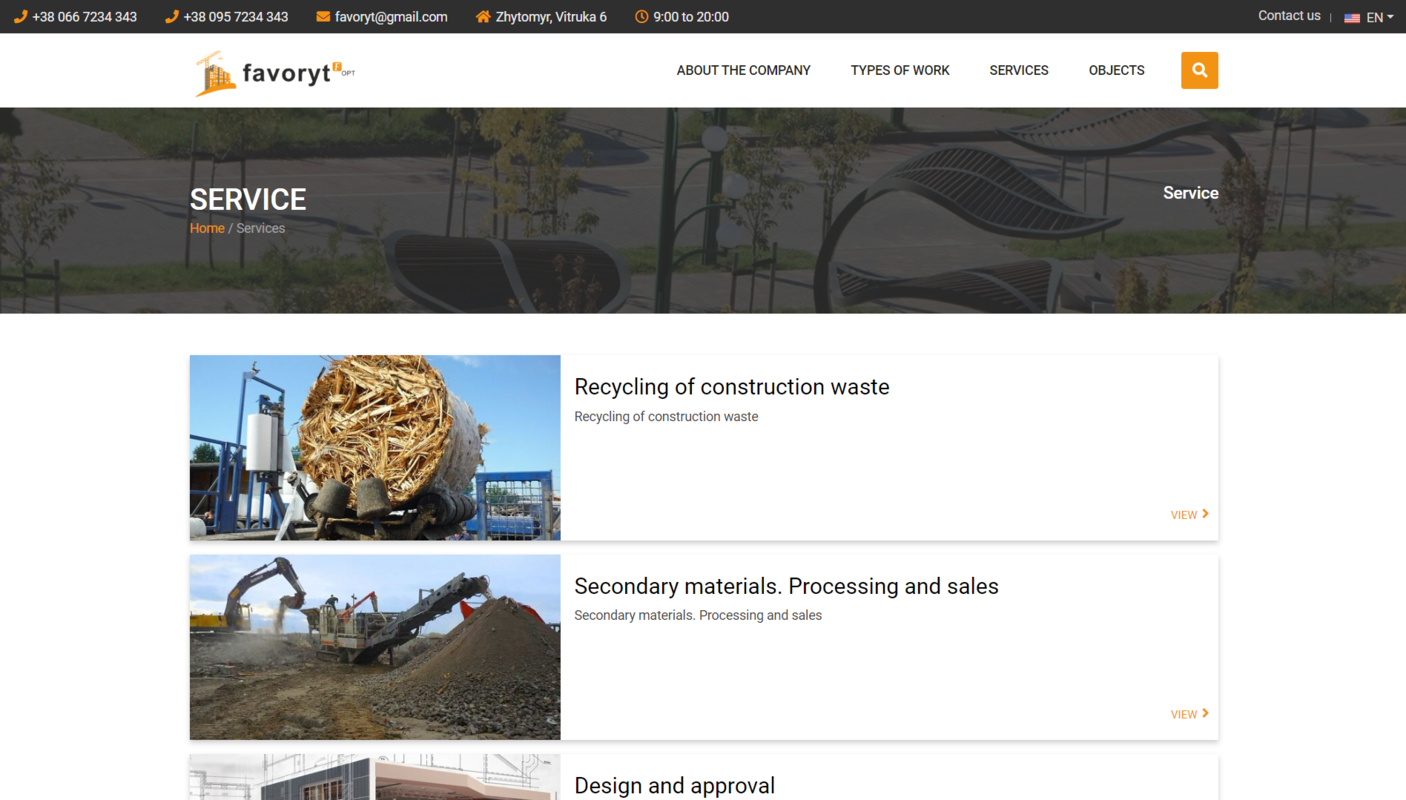Open the EN language dropdown
The image size is (1406, 800).
click(x=1380, y=17)
